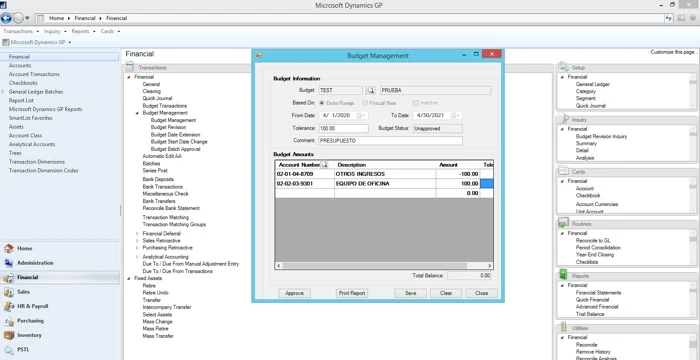This screenshot has width=700, height=360.
Task: Click the back navigation arrow icon
Action: click(x=6, y=18)
